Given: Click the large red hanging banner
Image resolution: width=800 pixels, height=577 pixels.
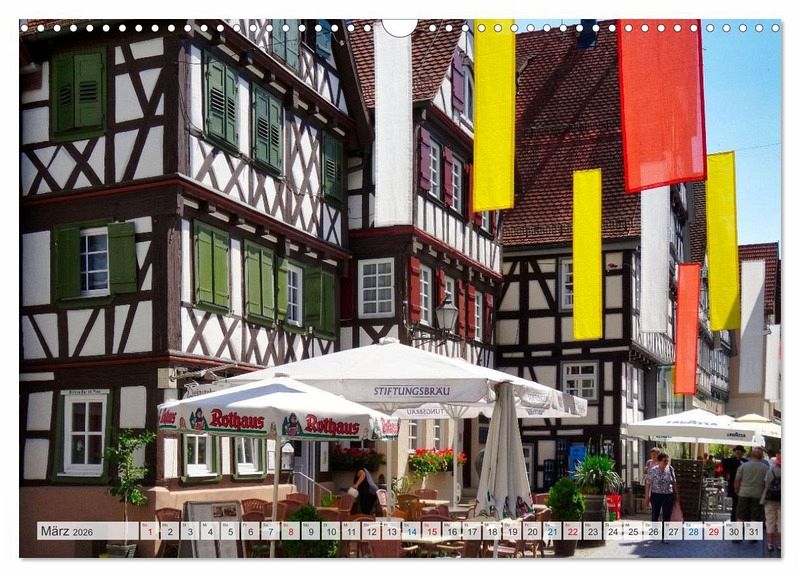Looking at the screenshot, I should (660, 103).
